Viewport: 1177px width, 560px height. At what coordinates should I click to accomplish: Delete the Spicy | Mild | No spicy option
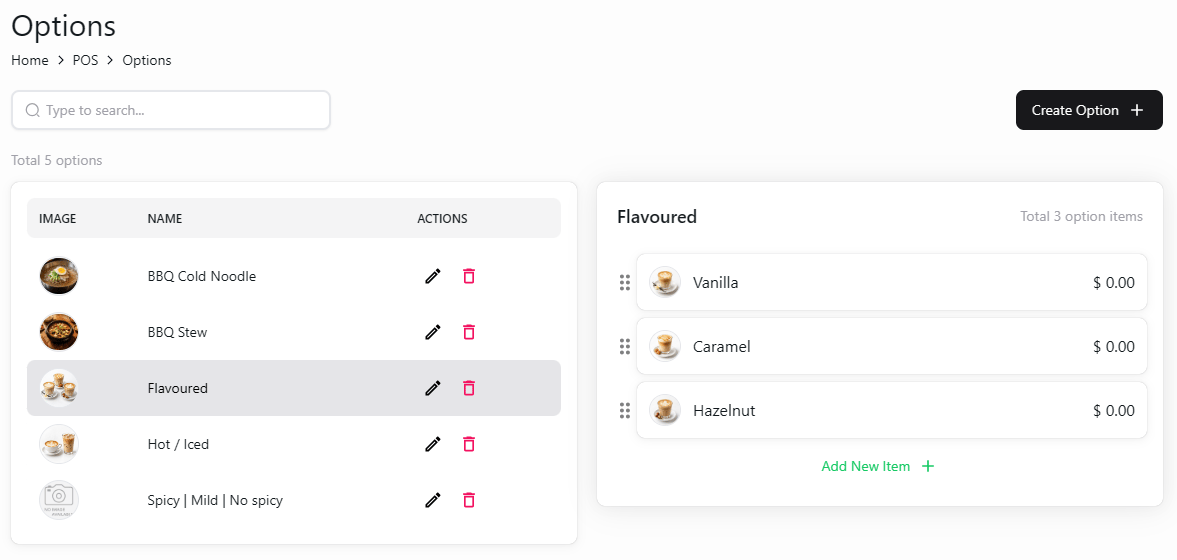[469, 500]
